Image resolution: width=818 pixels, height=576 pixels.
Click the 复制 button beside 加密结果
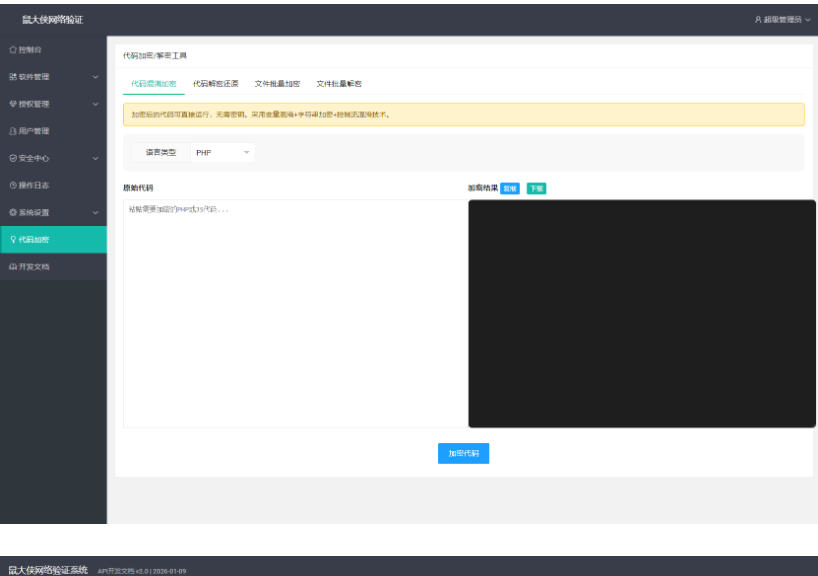pyautogui.click(x=510, y=188)
